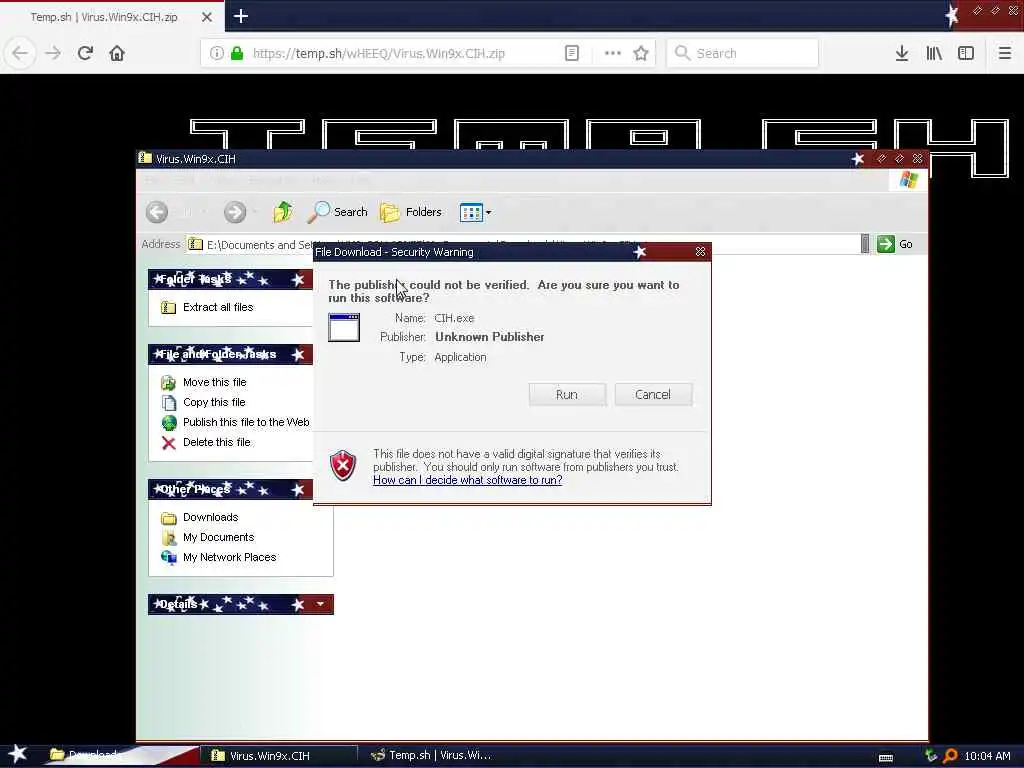The height and width of the screenshot is (768, 1024).
Task: Expand the Details panel
Action: 320,604
